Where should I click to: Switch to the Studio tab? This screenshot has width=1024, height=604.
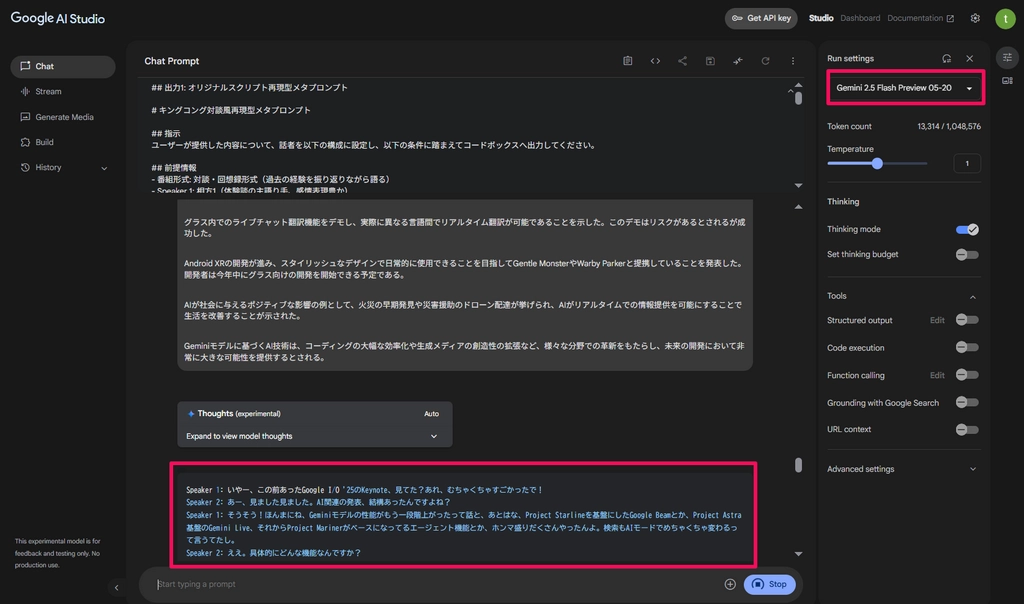821,18
